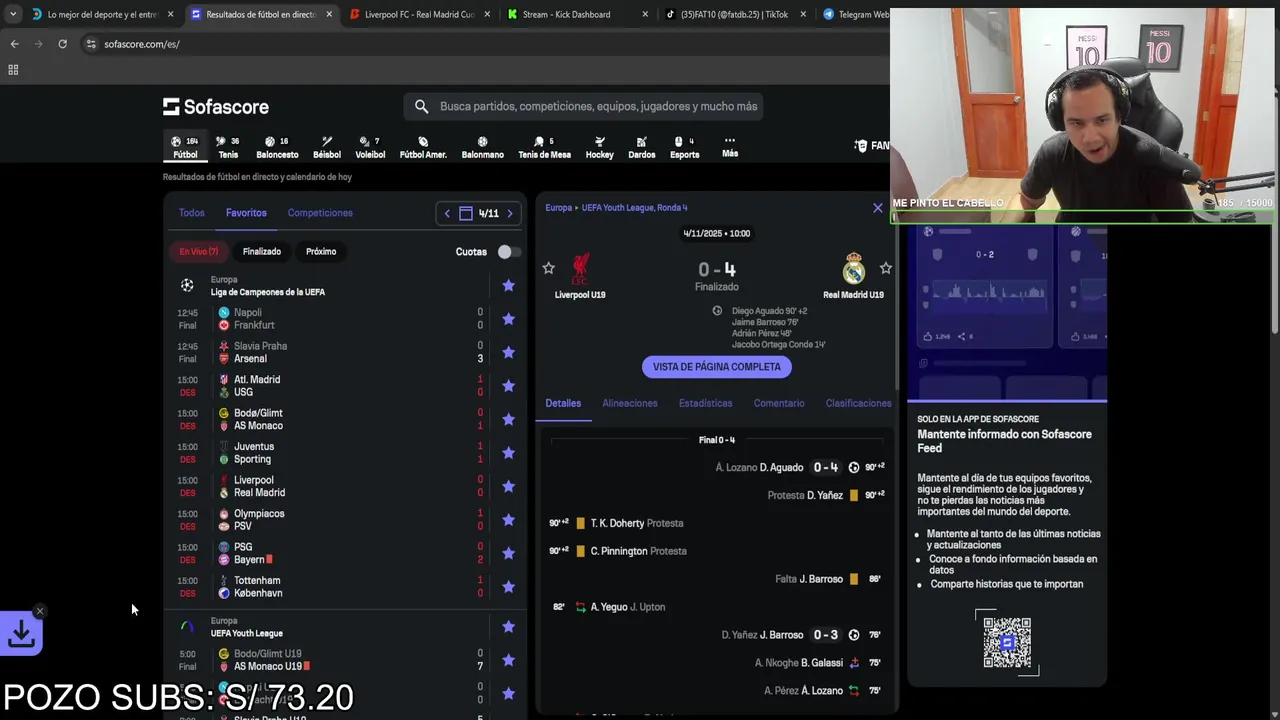Switch to the TikTok browser tab
1280x720 pixels.
(x=735, y=15)
